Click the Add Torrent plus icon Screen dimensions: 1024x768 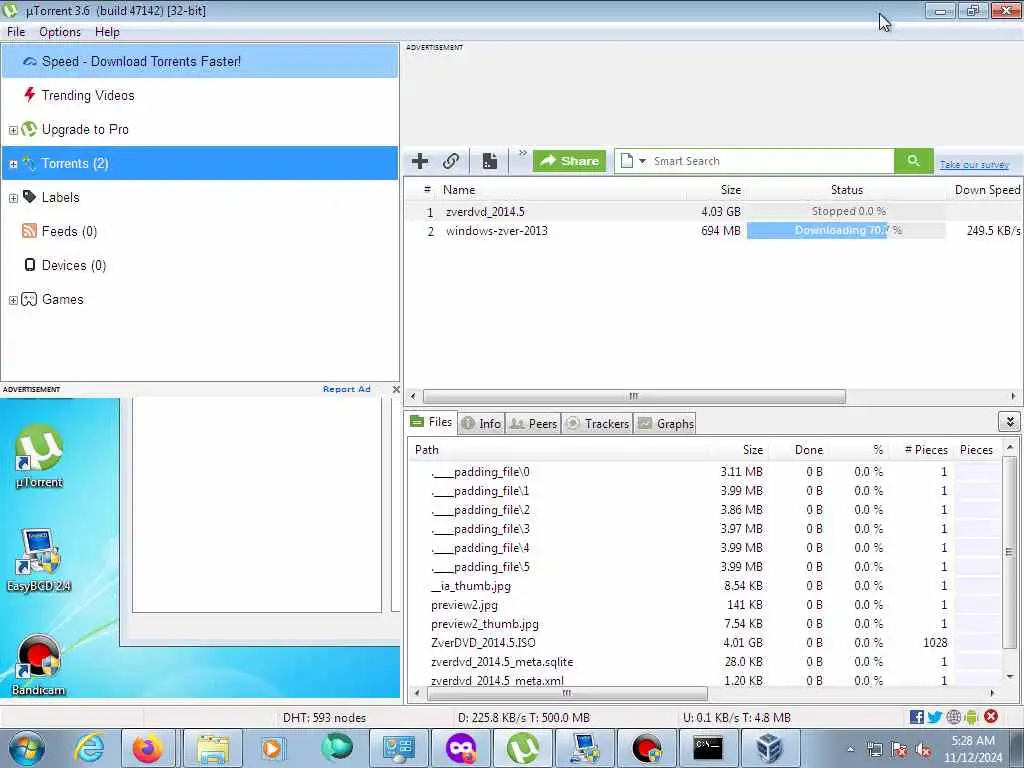(420, 161)
